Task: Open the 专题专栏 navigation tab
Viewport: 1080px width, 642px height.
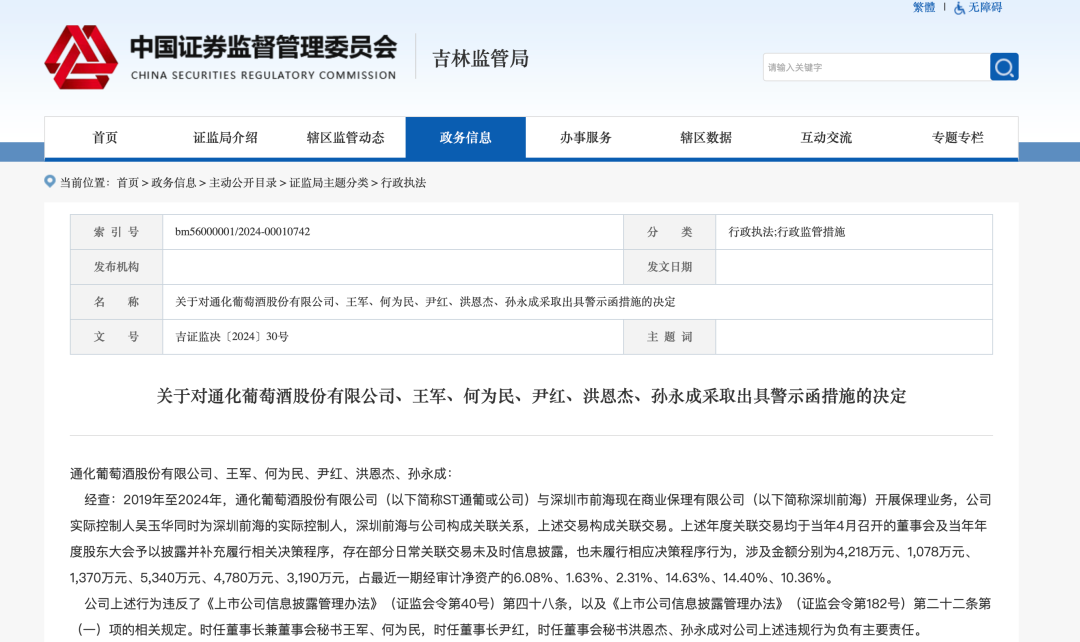Action: (957, 138)
